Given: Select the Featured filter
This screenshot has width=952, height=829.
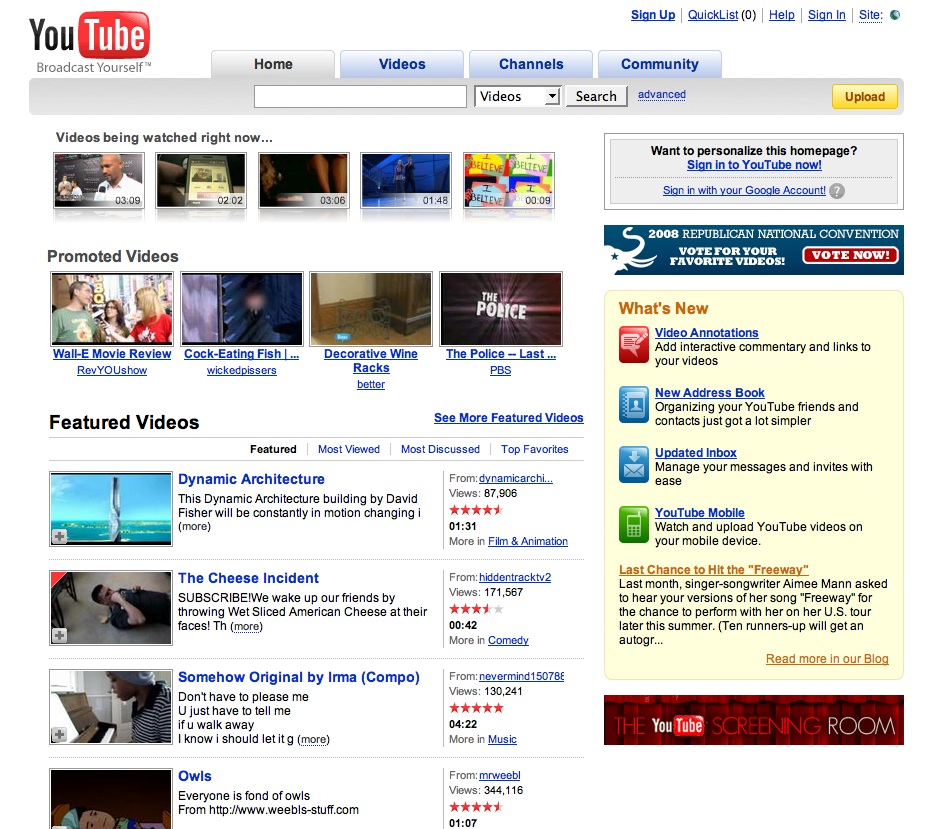Looking at the screenshot, I should click(273, 449).
